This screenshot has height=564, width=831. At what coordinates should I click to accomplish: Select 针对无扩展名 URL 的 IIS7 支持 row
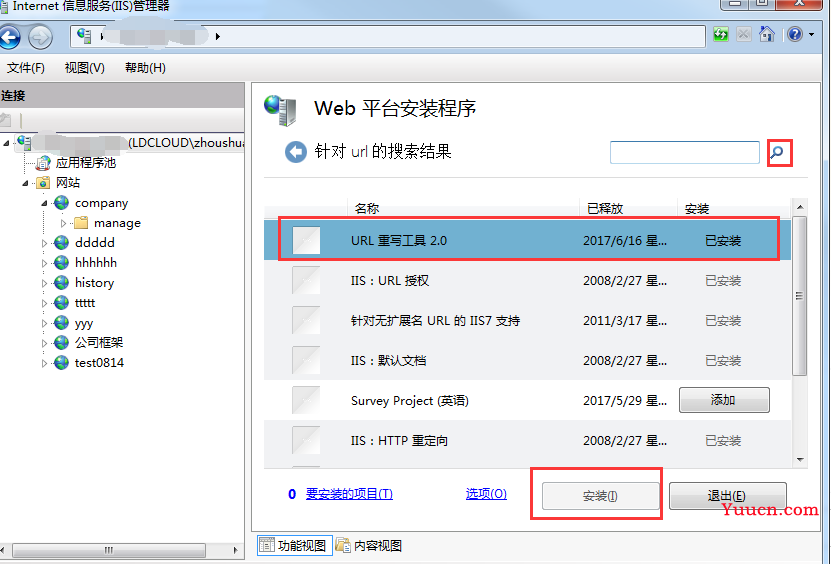(527, 321)
